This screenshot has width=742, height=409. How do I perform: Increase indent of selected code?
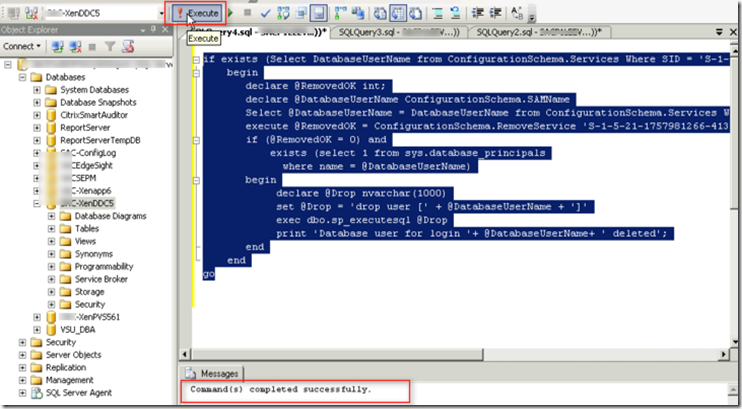(x=495, y=13)
